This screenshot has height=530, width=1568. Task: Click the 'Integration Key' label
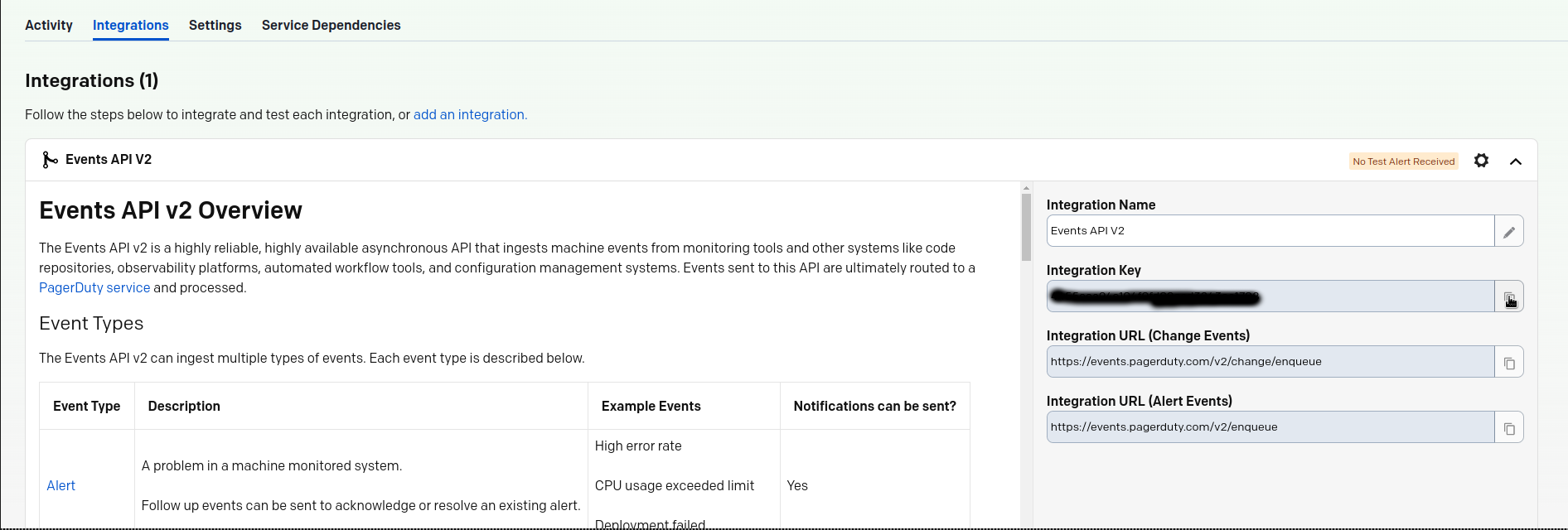coord(1094,270)
